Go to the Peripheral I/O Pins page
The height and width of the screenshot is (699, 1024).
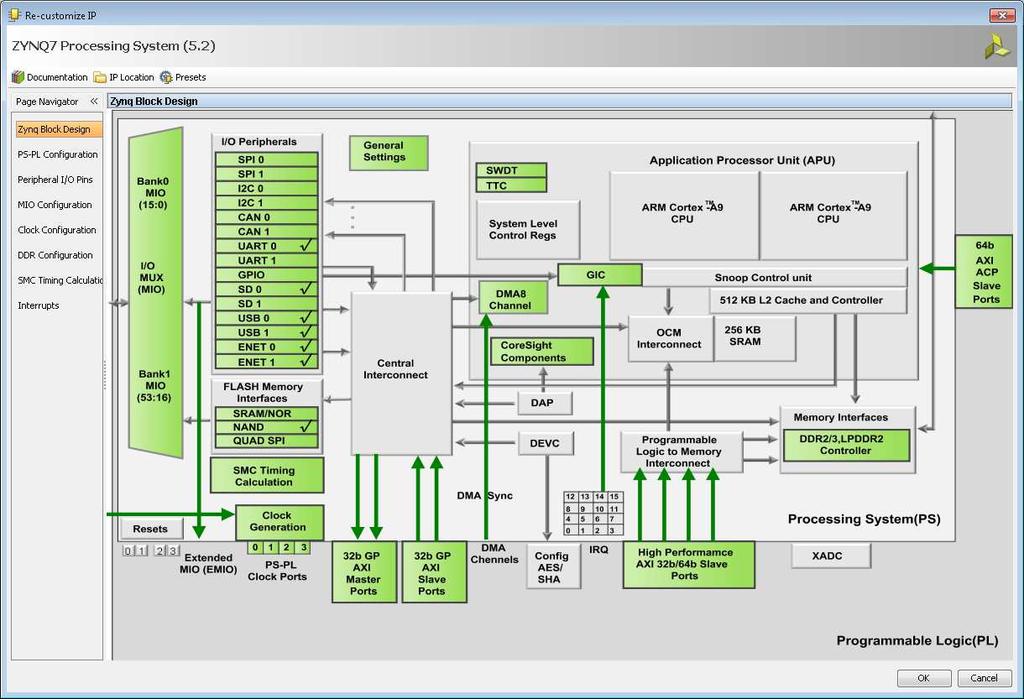[55, 180]
